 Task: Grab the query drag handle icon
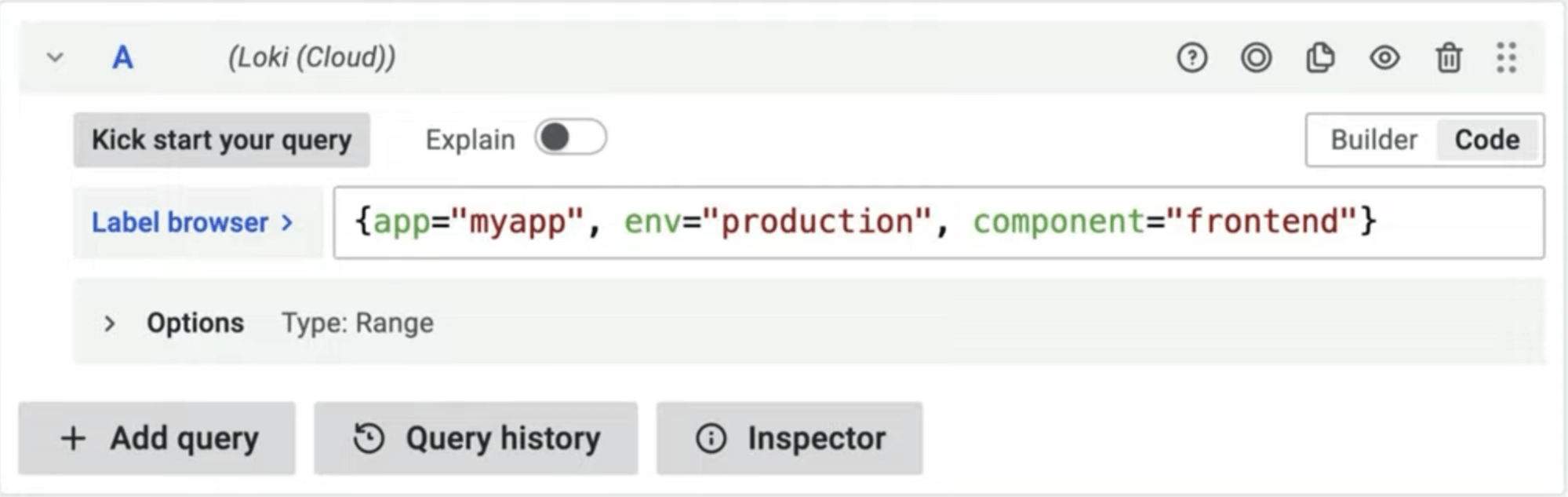click(x=1506, y=58)
